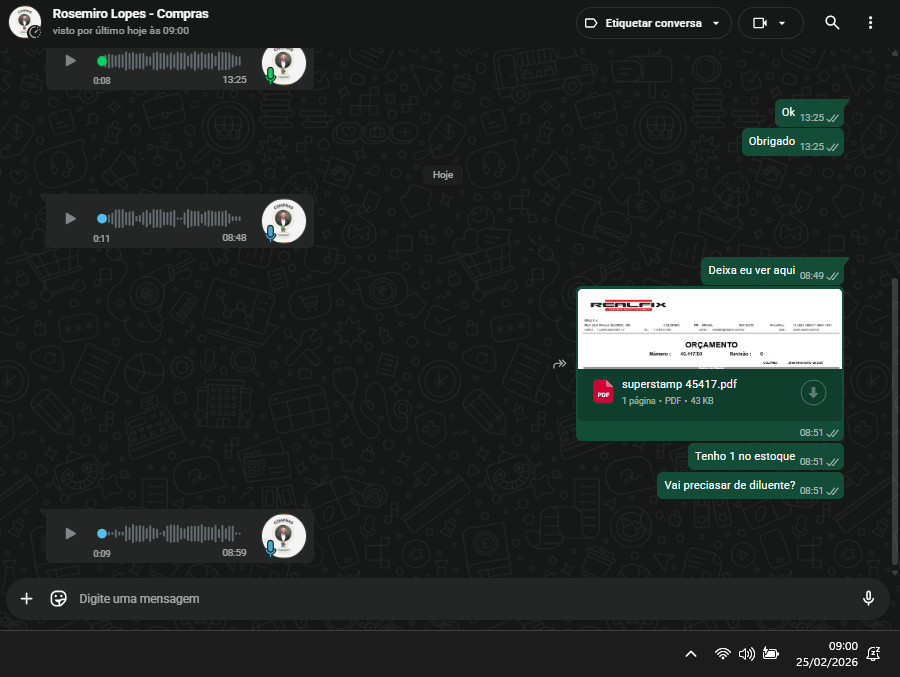Open Rosemiro Lopes profile picture
The height and width of the screenshot is (677, 900).
tap(24, 22)
